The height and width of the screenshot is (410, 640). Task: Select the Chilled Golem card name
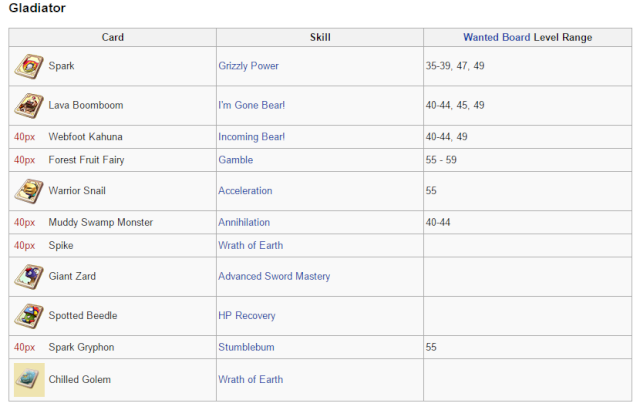[80, 379]
